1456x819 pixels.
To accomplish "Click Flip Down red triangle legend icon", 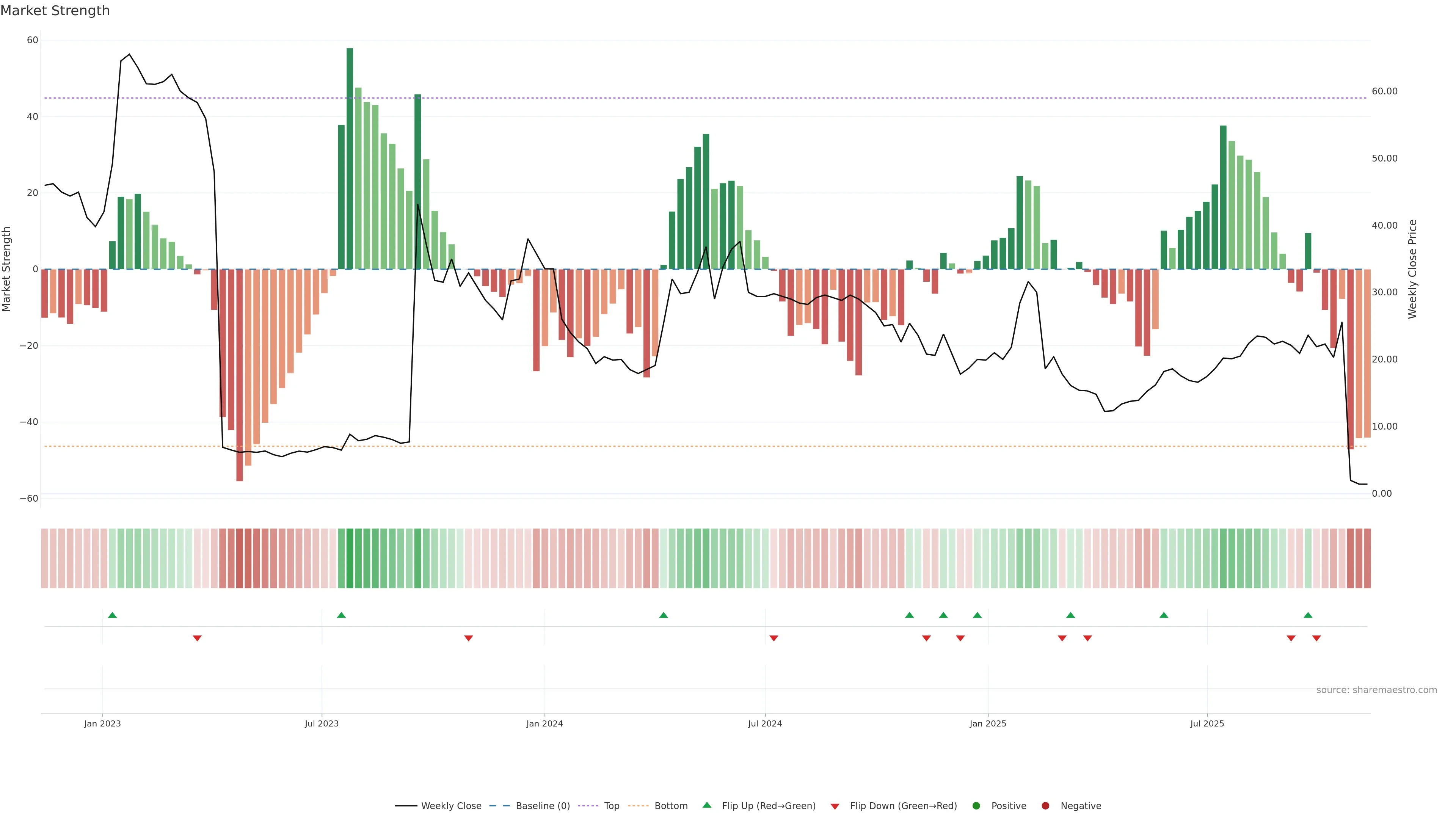I will pyautogui.click(x=835, y=806).
